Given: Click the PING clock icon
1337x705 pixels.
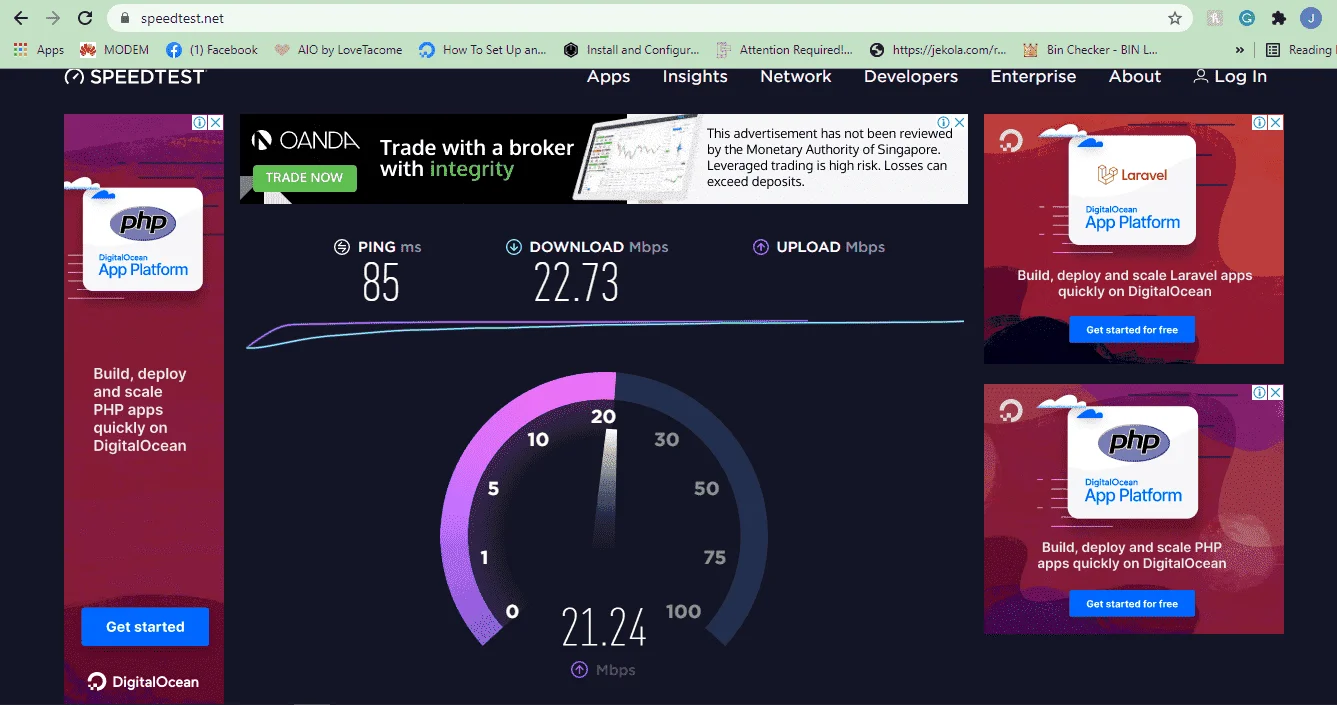Looking at the screenshot, I should [342, 247].
